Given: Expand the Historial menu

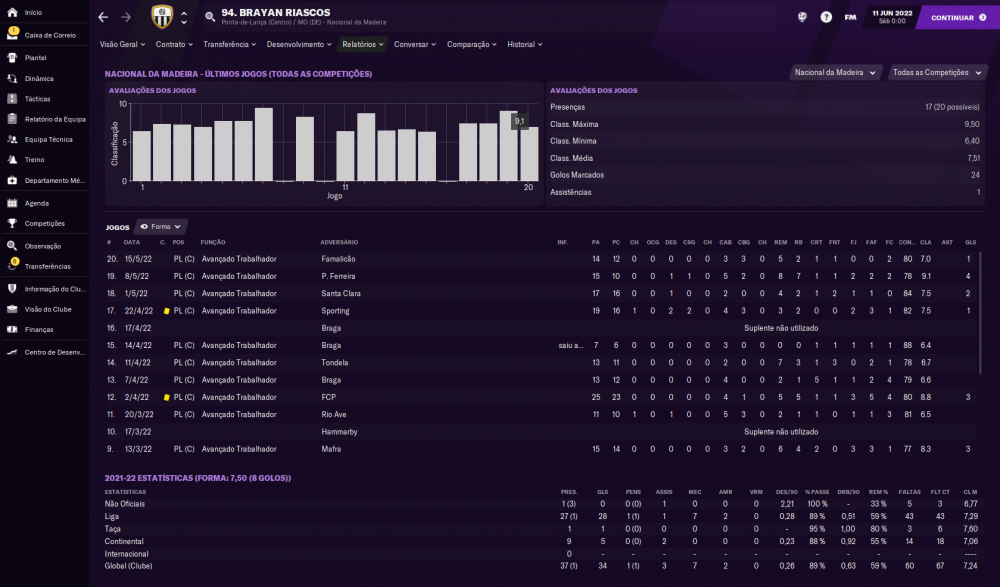Looking at the screenshot, I should point(525,44).
